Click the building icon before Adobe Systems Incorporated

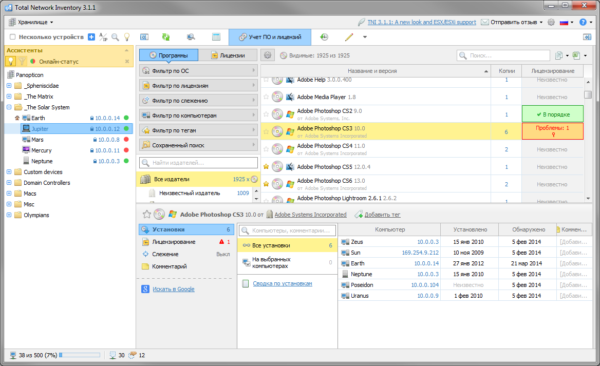[269, 214]
